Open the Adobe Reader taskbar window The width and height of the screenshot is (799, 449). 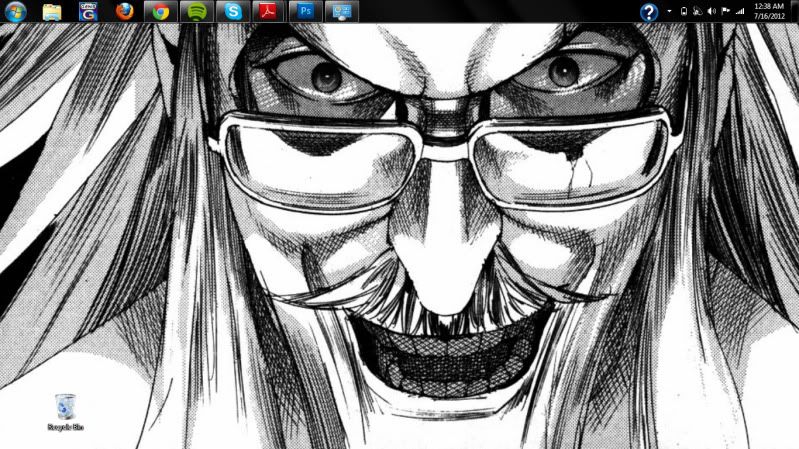[269, 11]
